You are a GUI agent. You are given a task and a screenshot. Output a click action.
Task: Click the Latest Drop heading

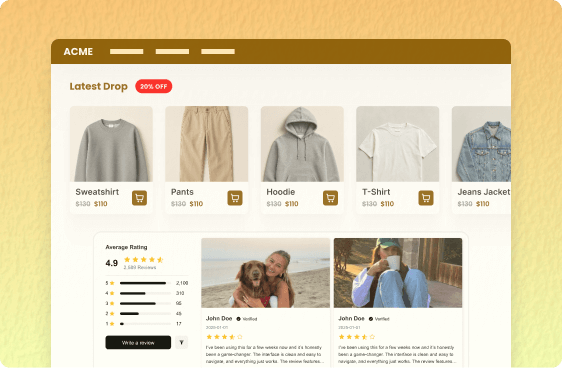click(99, 86)
